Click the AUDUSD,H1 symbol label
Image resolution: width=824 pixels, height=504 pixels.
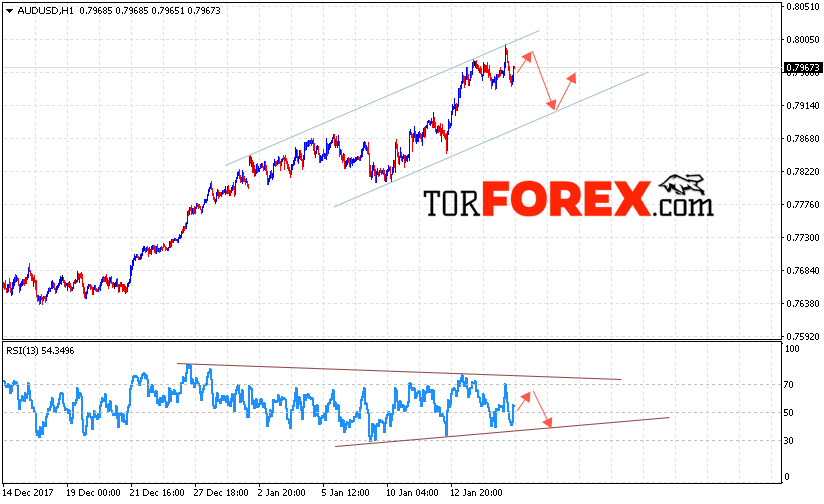45,11
